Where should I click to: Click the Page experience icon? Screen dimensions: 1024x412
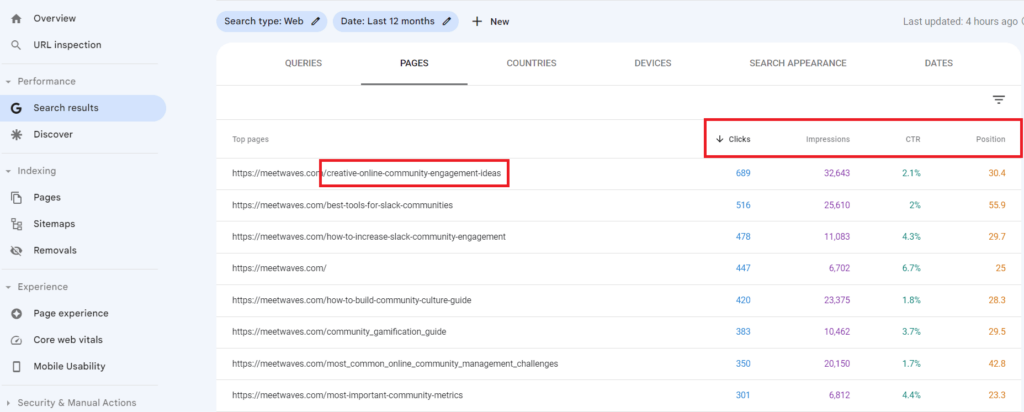(x=17, y=313)
